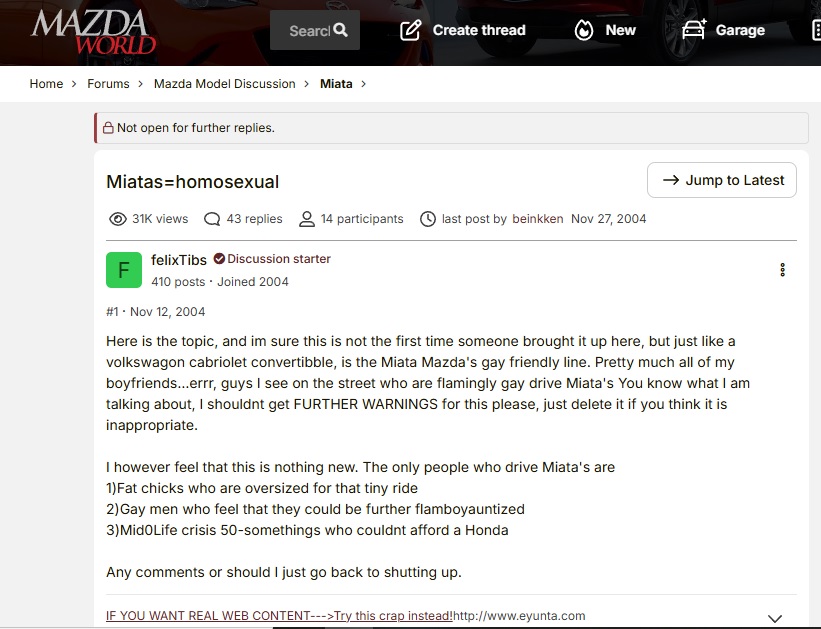Click the signature link 'Try this crap instead!'
The image size is (821, 629).
tap(393, 615)
